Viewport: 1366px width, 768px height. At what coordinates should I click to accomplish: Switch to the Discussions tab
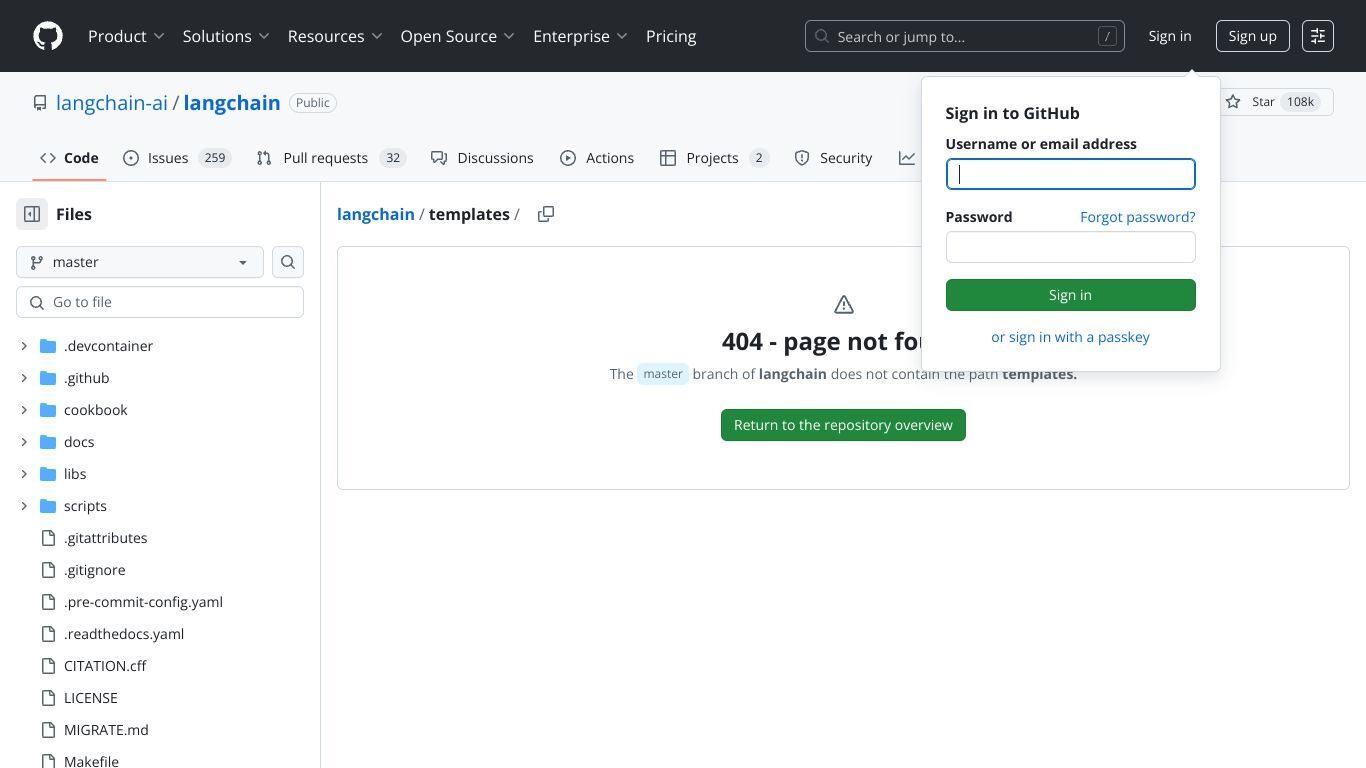(482, 158)
